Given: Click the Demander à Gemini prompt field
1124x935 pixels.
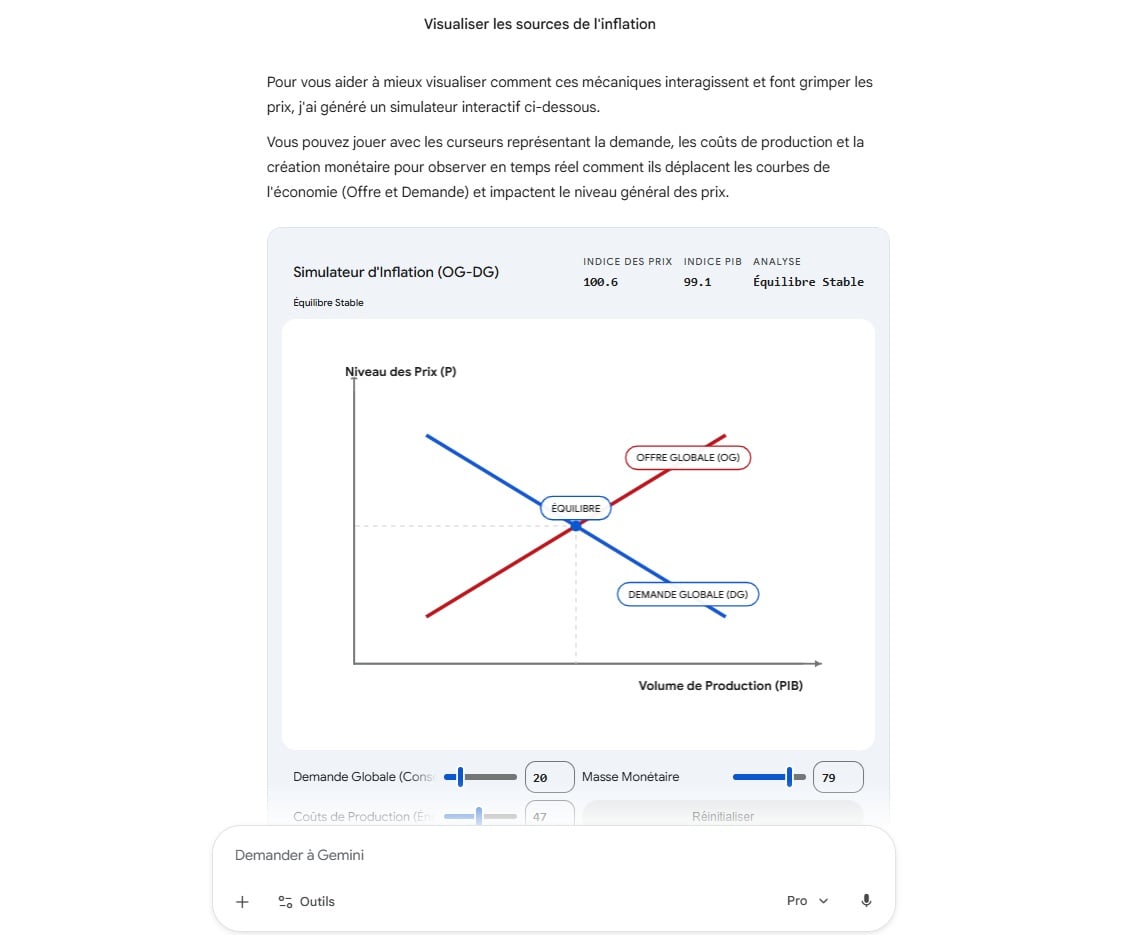Looking at the screenshot, I should [500, 855].
